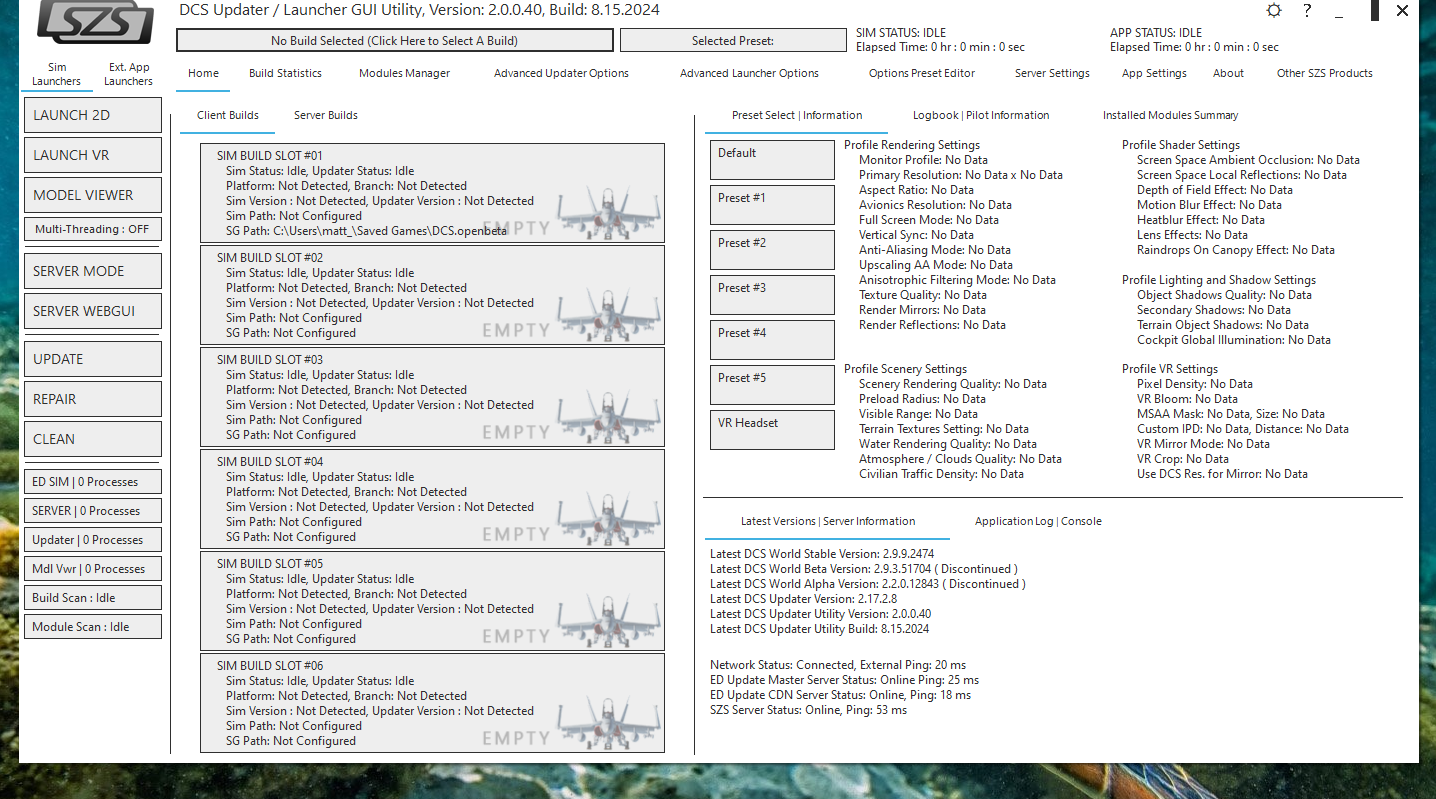Open Modules Manager tab

(x=404, y=73)
